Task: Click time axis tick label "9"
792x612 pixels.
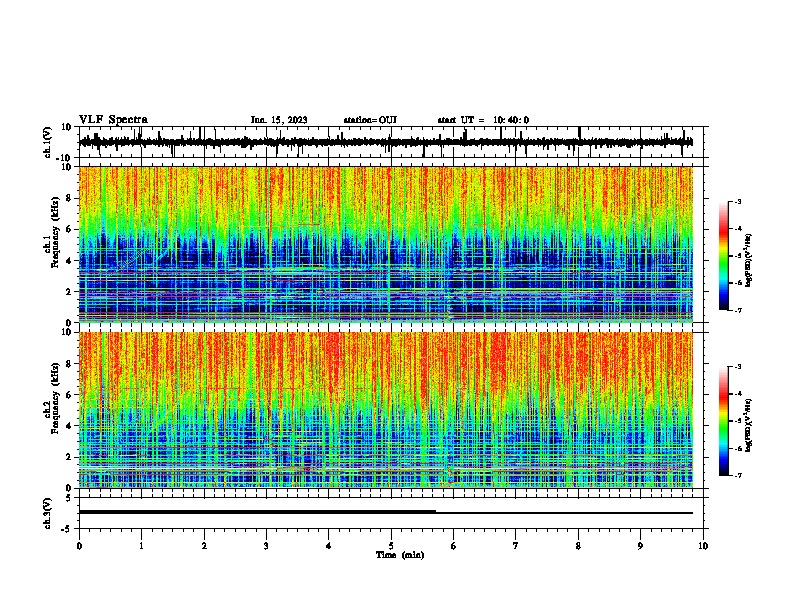Action: (640, 546)
